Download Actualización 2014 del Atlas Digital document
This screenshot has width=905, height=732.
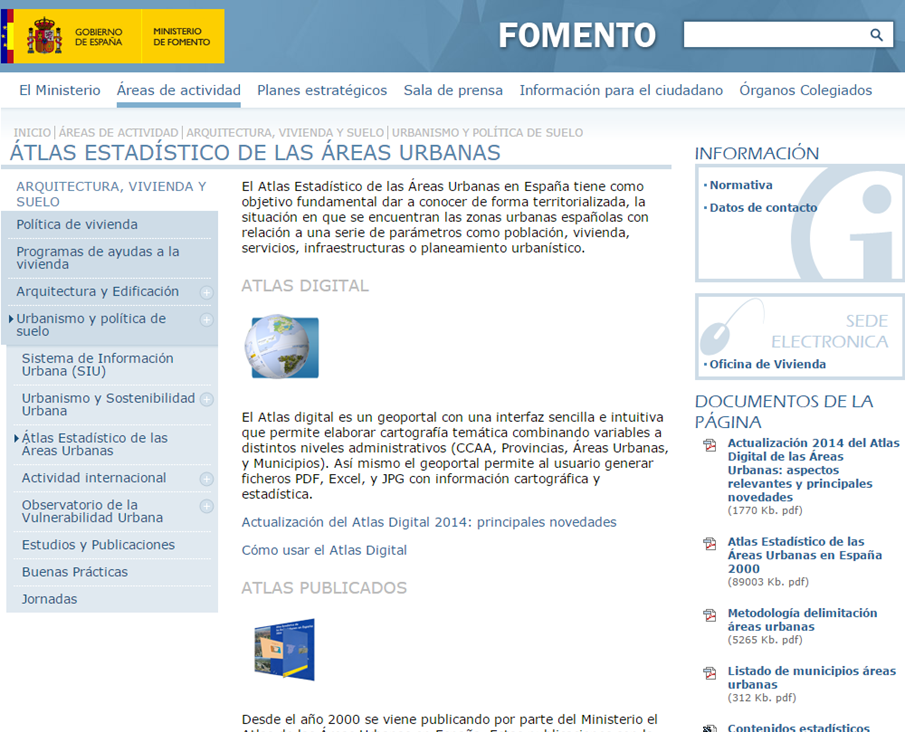(813, 470)
